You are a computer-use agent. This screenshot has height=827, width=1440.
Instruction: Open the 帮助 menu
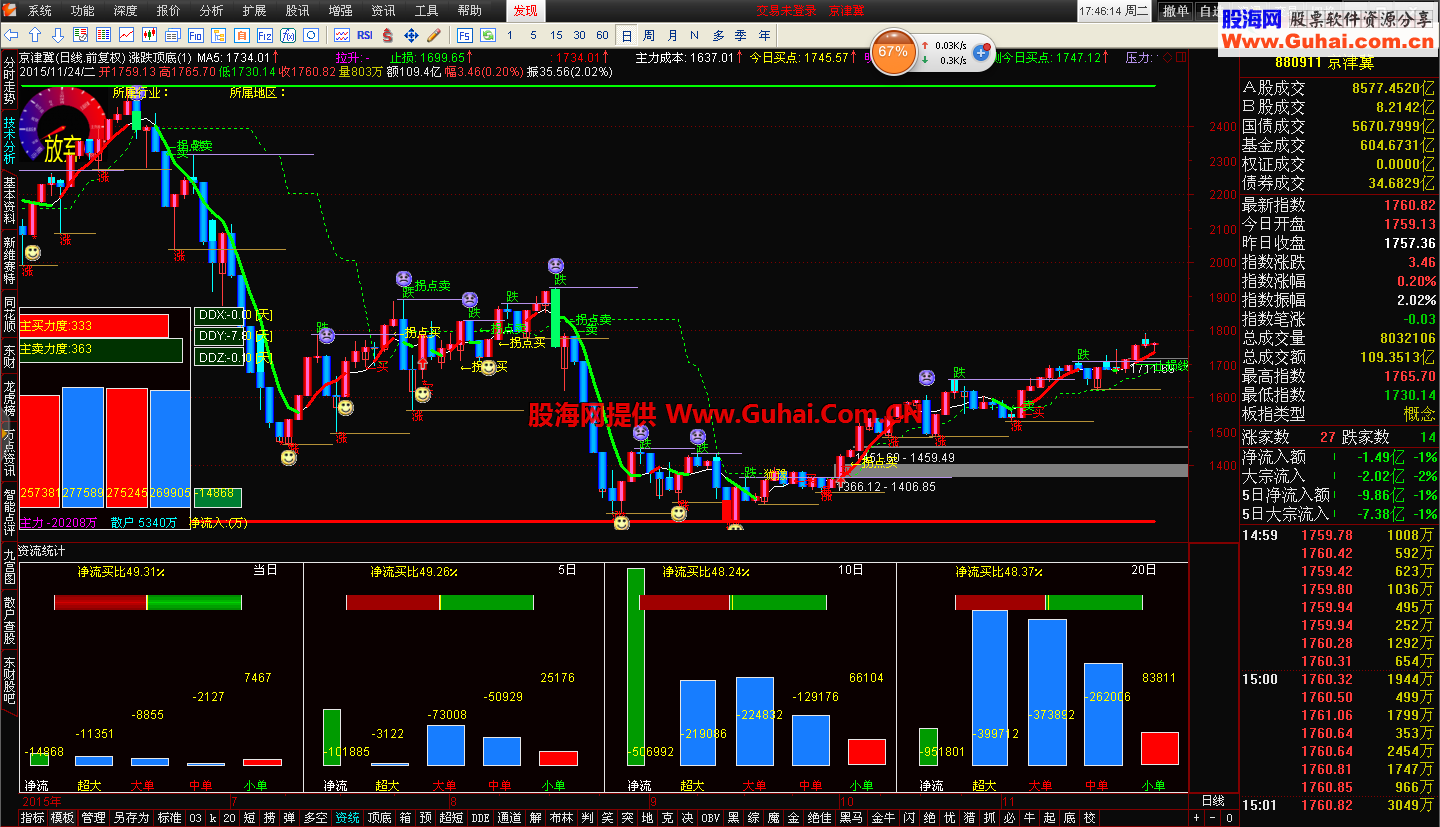tap(469, 11)
